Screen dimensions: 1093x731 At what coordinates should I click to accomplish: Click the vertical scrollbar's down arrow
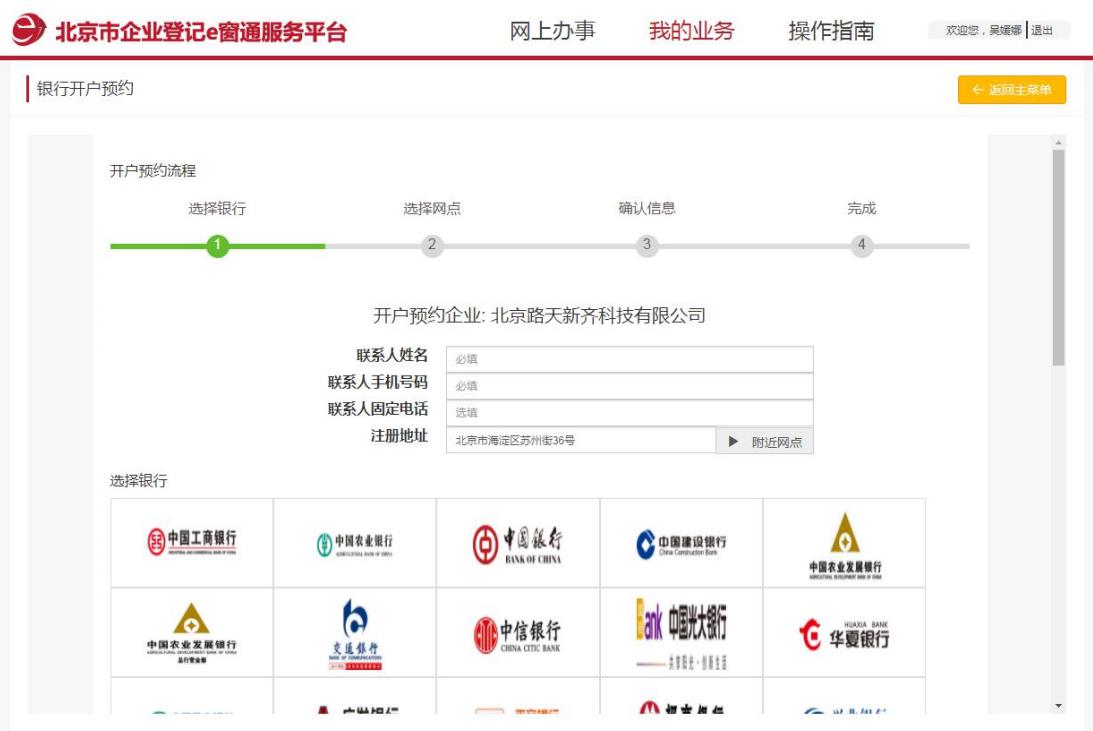tap(1059, 706)
